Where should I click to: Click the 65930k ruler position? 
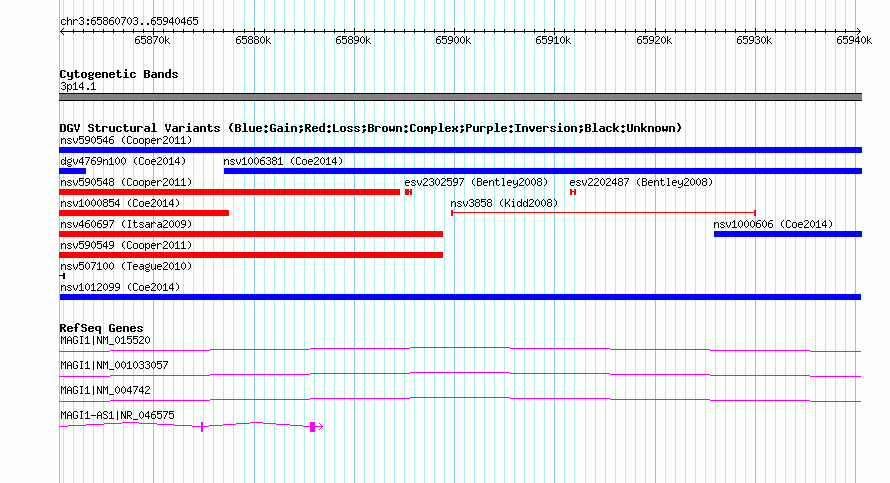point(754,40)
